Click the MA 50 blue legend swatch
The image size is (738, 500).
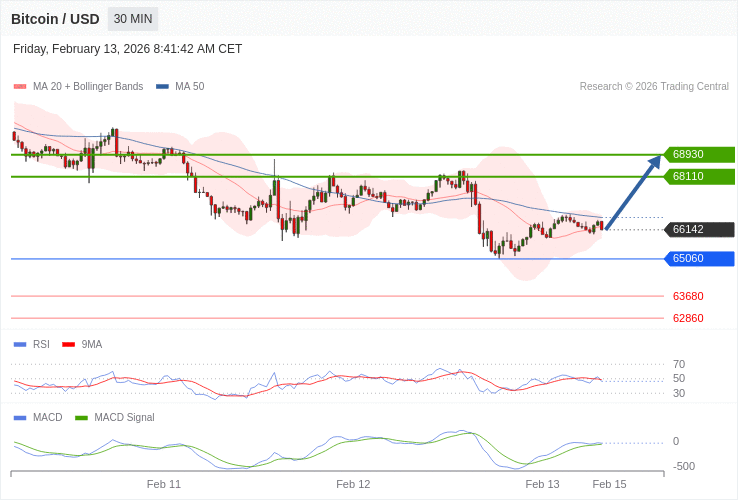click(x=162, y=87)
